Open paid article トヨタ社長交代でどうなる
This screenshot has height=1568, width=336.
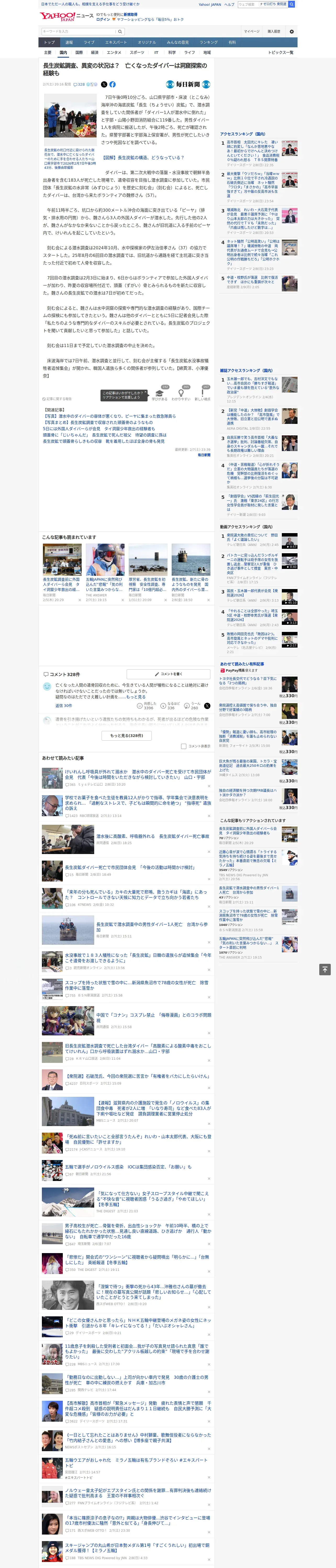point(248,681)
